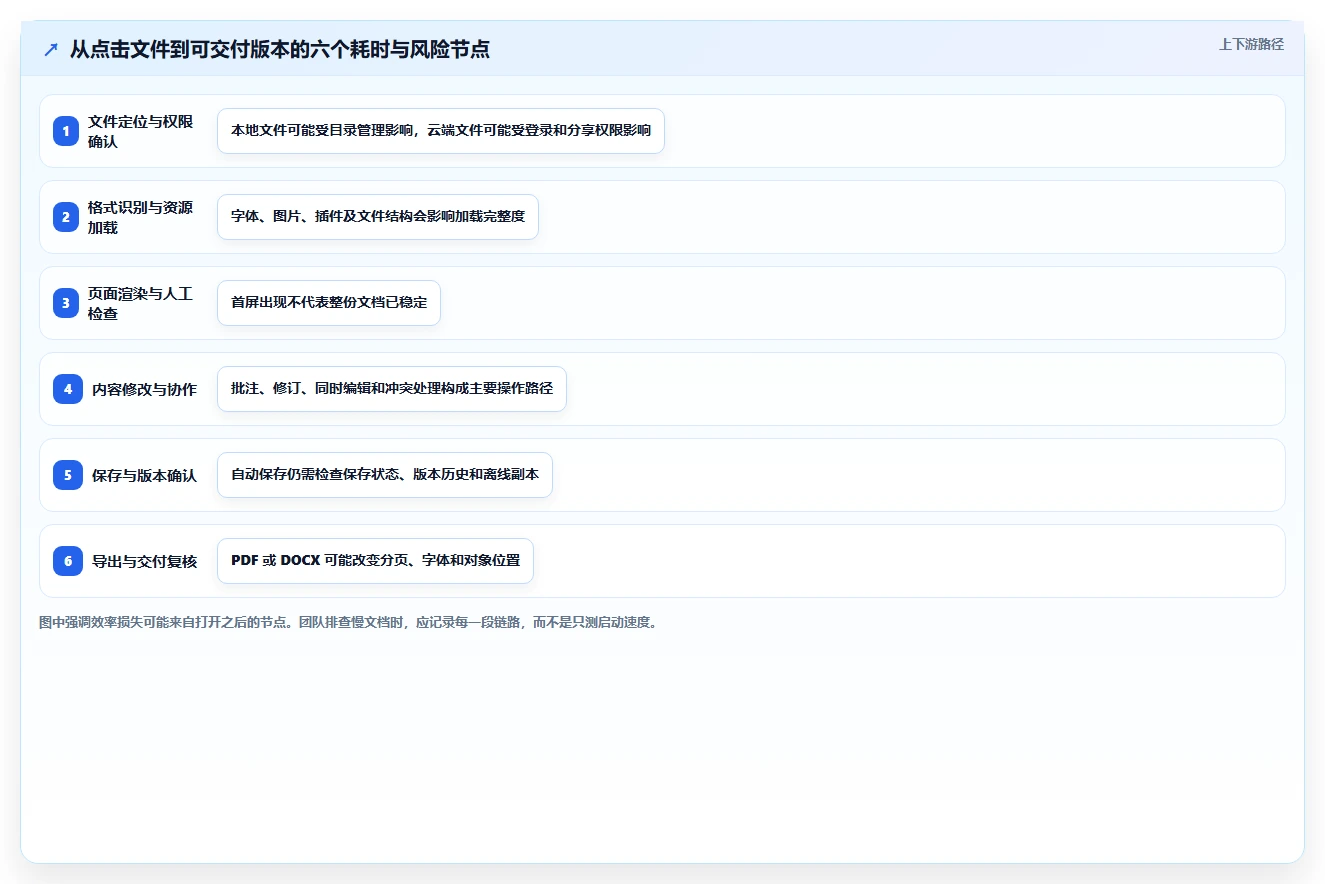Click the 上下游路径 label in the header
The image size is (1325, 884).
pyautogui.click(x=1251, y=44)
